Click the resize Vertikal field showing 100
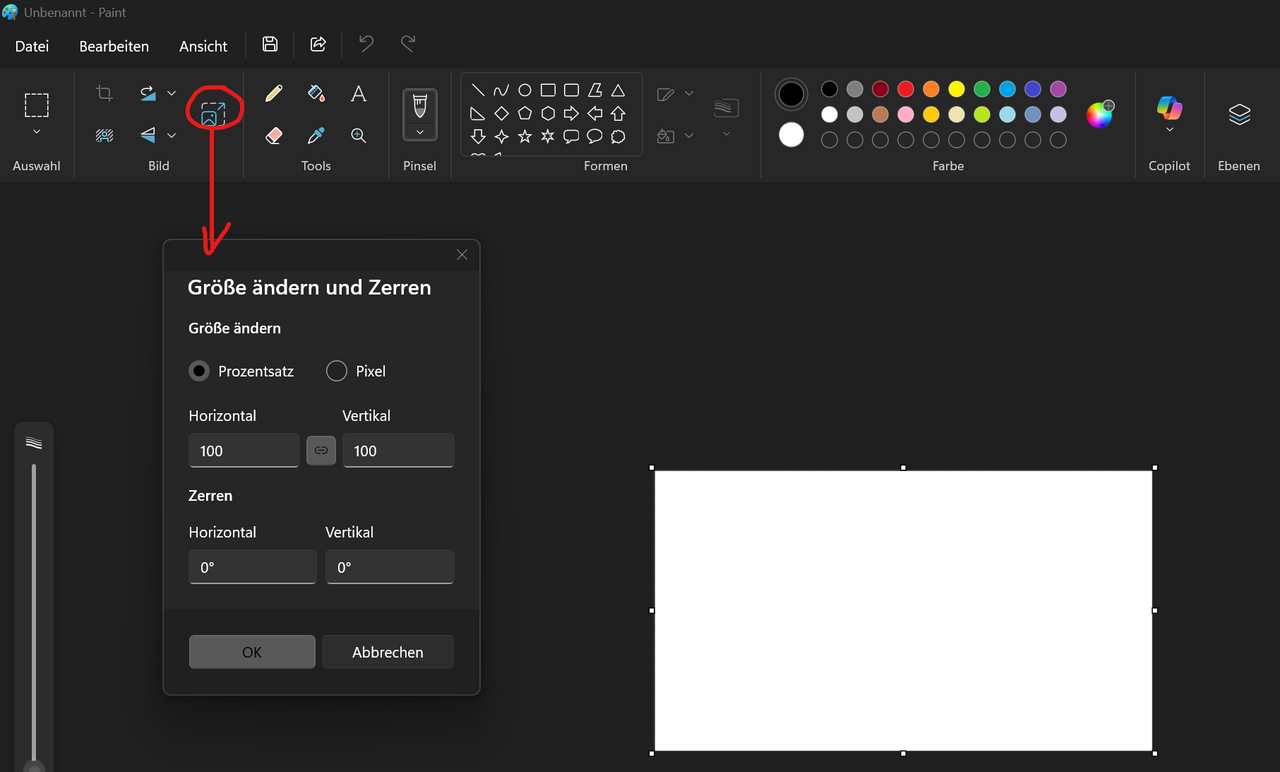The height and width of the screenshot is (772, 1280). pos(398,451)
